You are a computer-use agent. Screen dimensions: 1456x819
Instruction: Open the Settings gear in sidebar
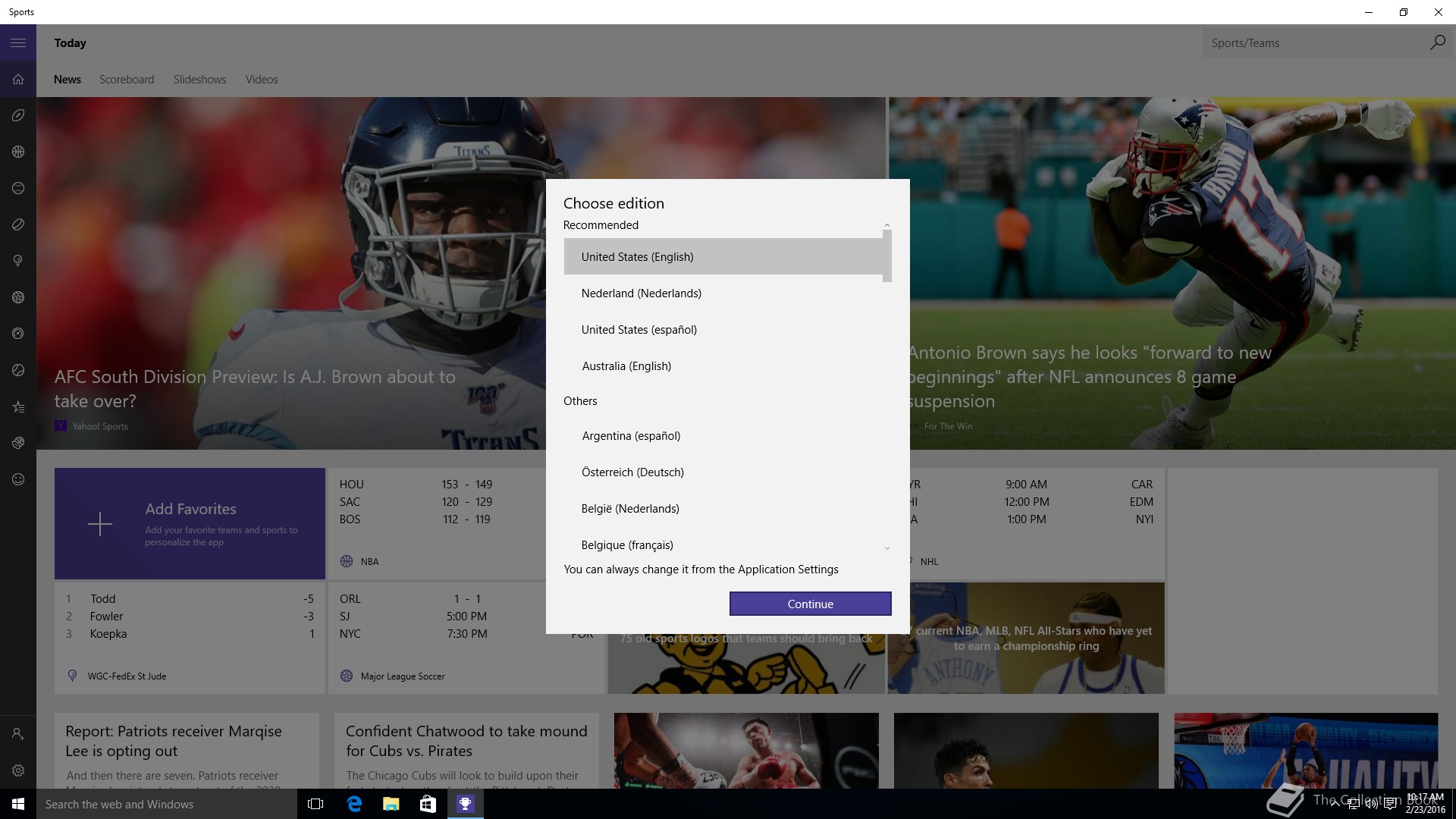pos(18,770)
